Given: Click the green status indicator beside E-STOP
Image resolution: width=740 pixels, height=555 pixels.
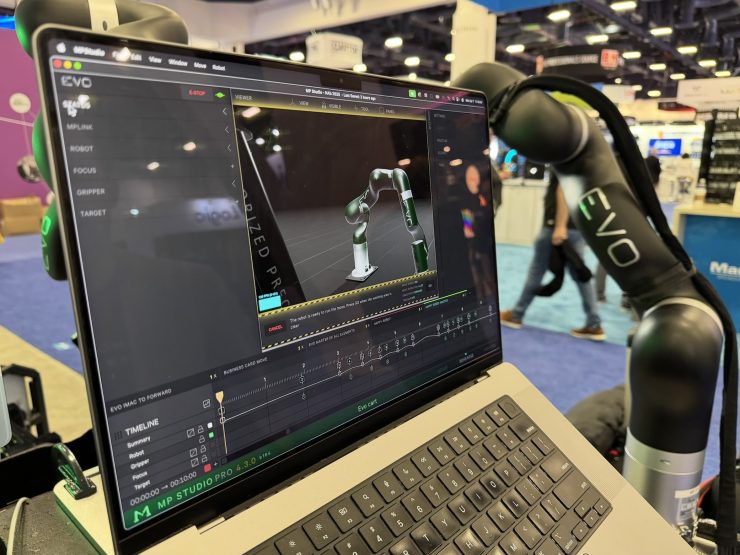Looking at the screenshot, I should click(220, 95).
